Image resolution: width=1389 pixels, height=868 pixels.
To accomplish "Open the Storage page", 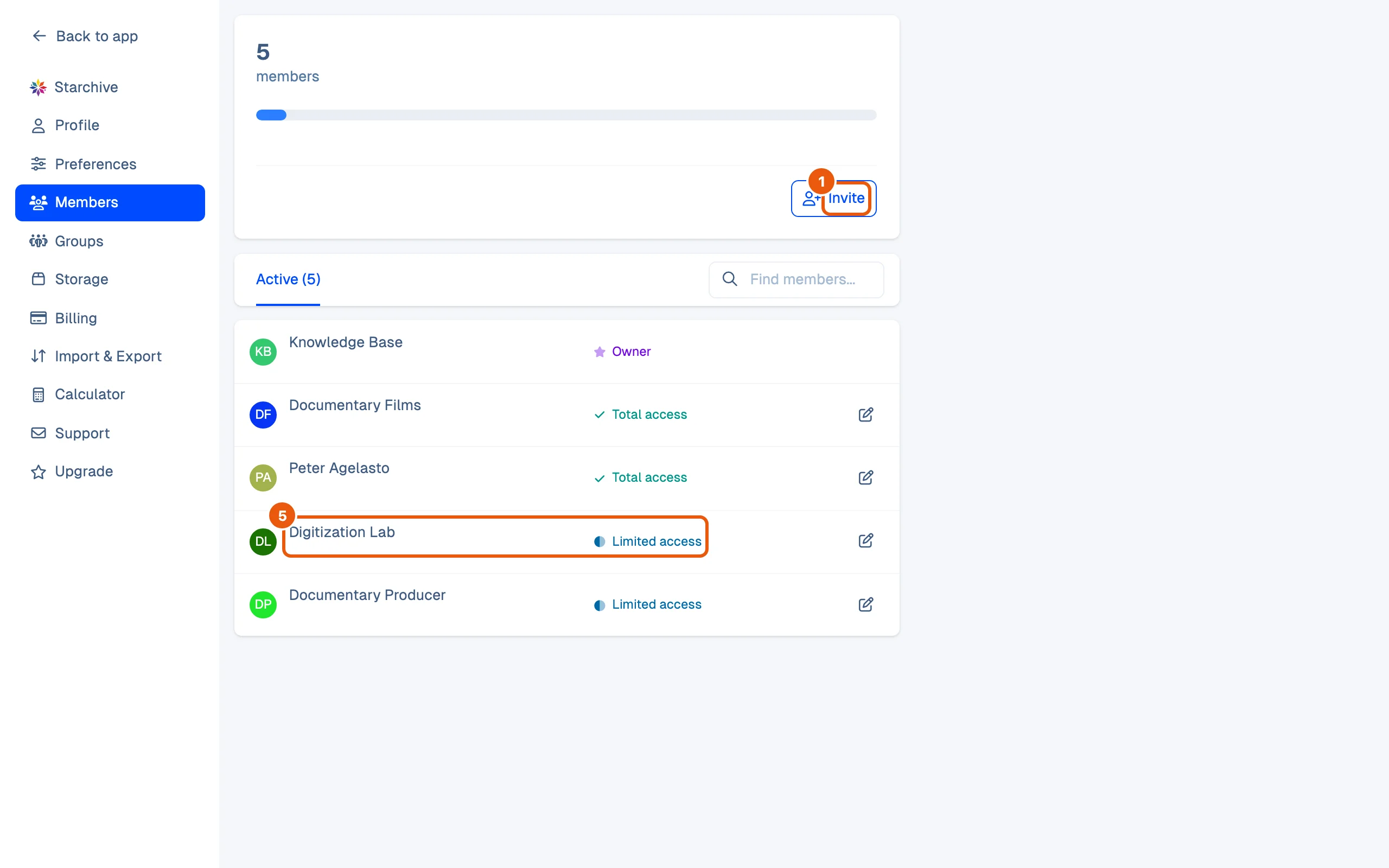I will tap(110, 279).
